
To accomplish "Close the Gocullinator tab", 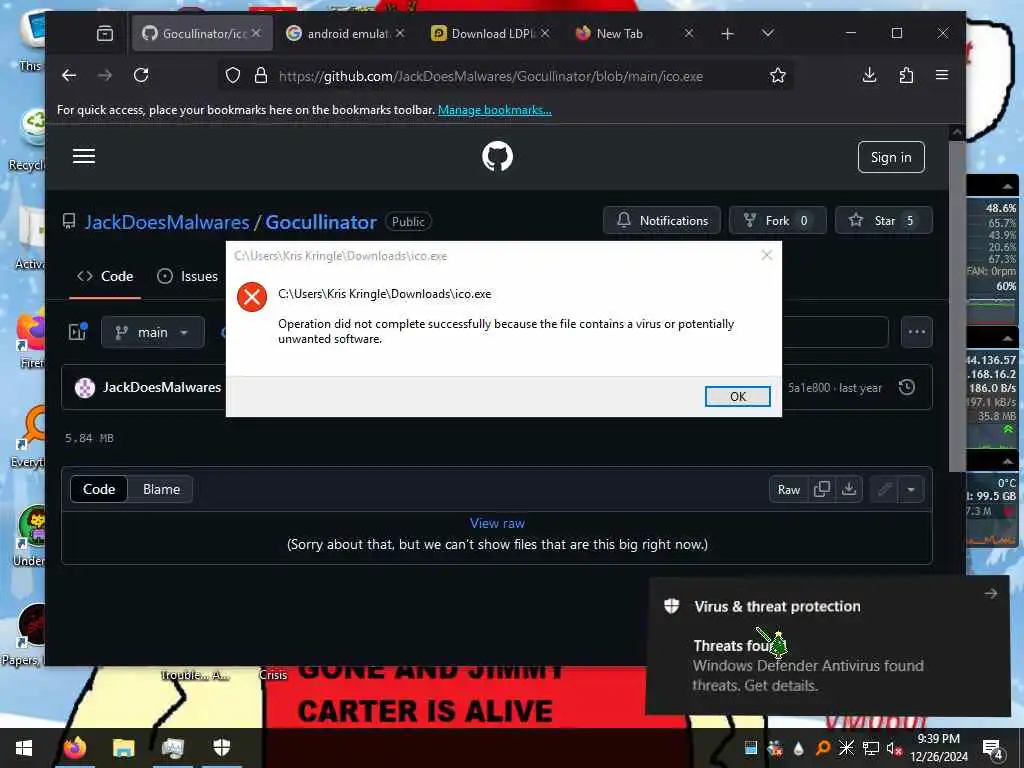I will [x=257, y=33].
